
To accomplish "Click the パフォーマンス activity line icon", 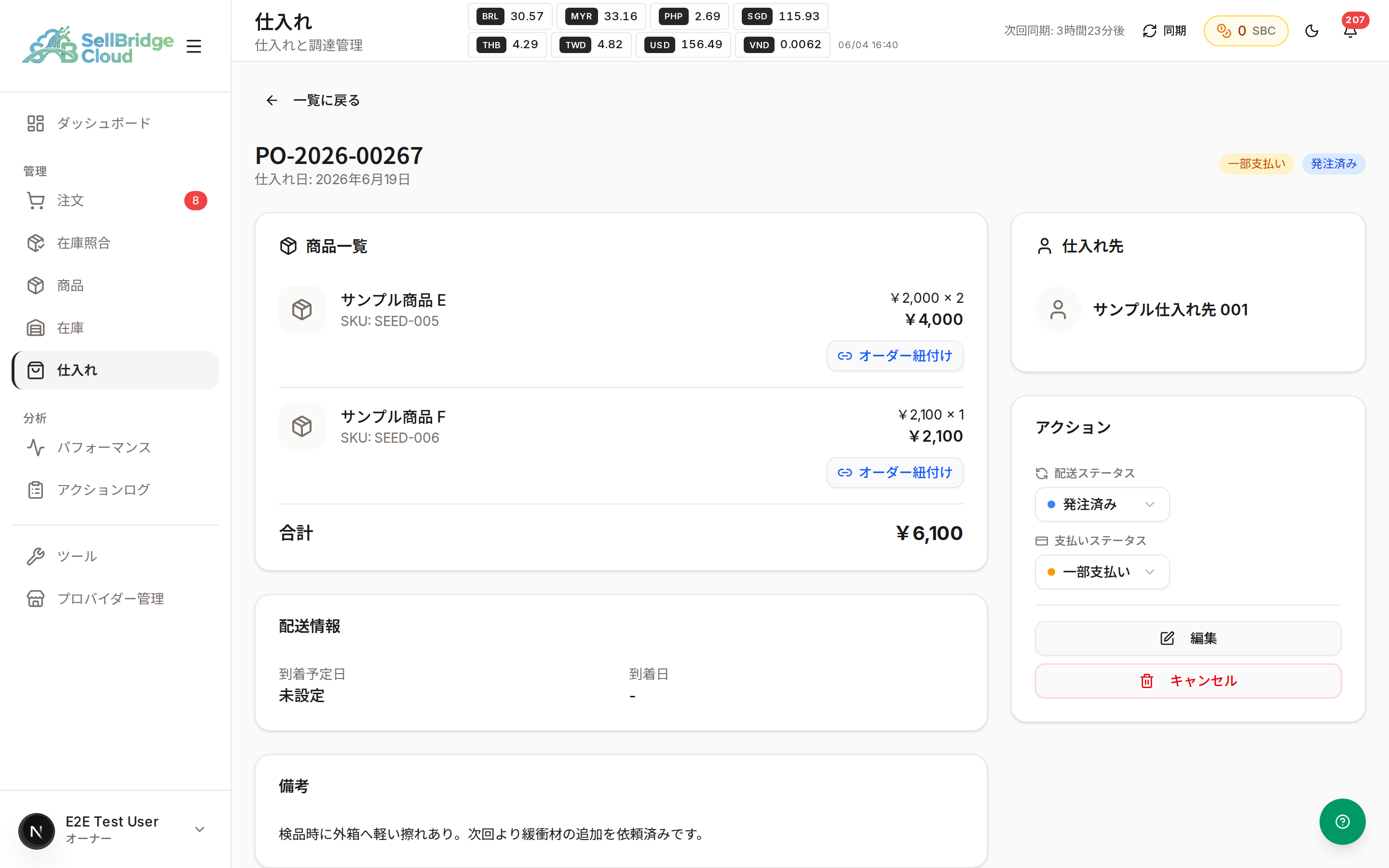I will pos(36,447).
